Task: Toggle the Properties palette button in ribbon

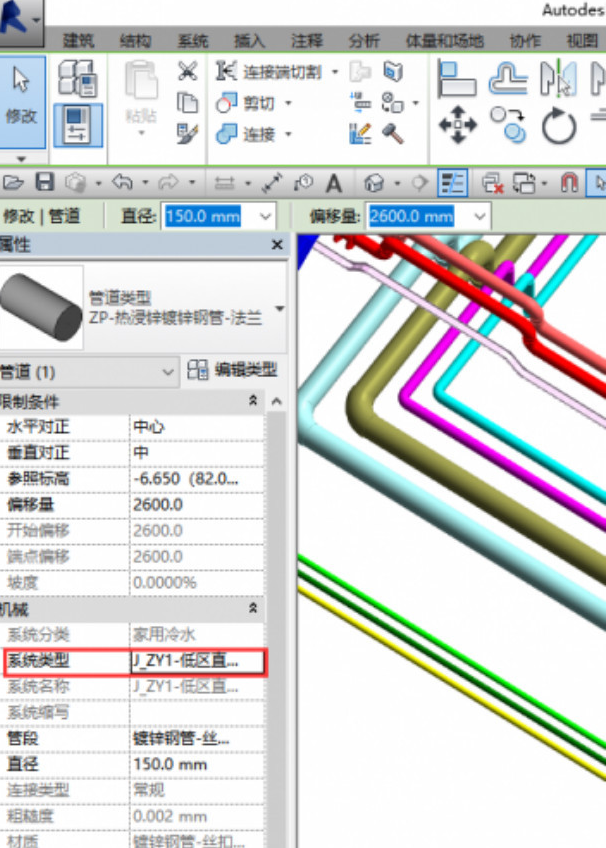Action: pyautogui.click(x=76, y=126)
